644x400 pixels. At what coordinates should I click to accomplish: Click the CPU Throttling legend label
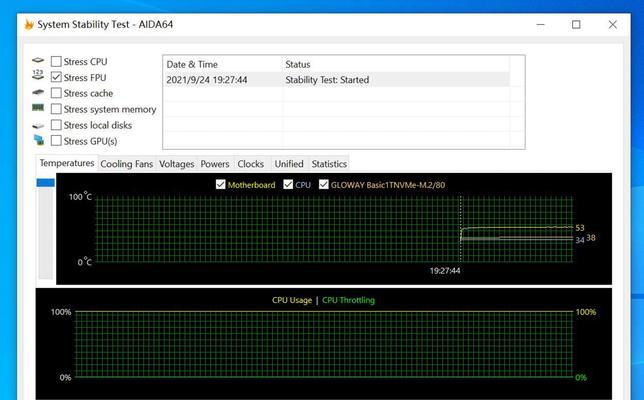coord(348,300)
